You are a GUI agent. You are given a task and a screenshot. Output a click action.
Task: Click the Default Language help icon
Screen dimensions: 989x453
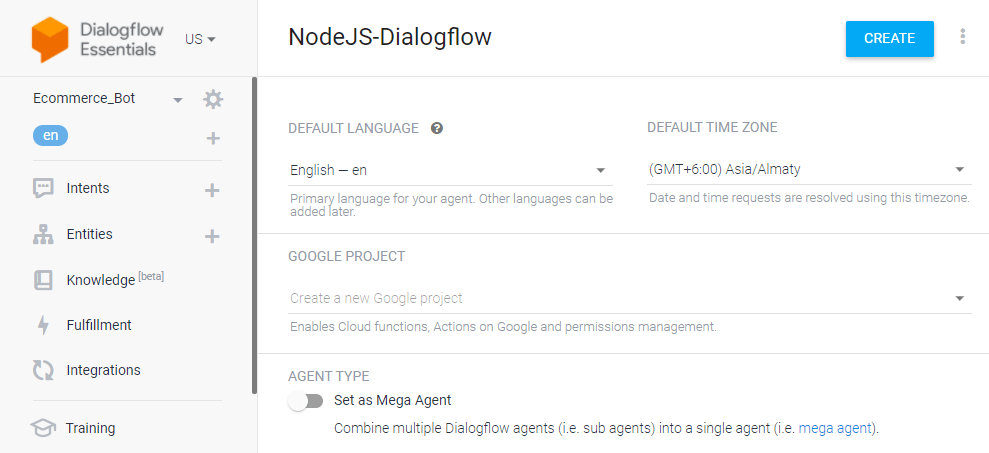tap(437, 128)
